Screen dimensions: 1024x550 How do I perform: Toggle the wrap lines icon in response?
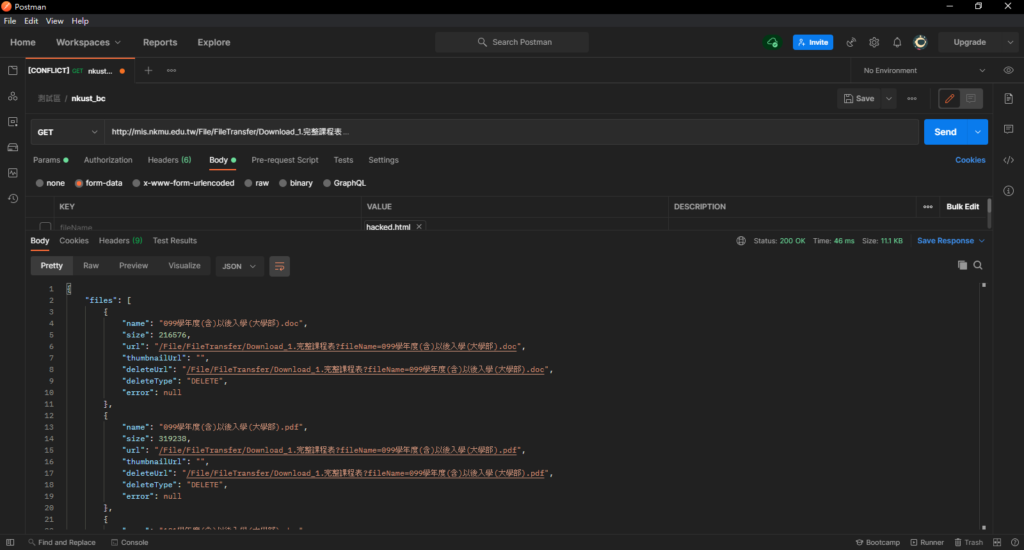click(280, 267)
